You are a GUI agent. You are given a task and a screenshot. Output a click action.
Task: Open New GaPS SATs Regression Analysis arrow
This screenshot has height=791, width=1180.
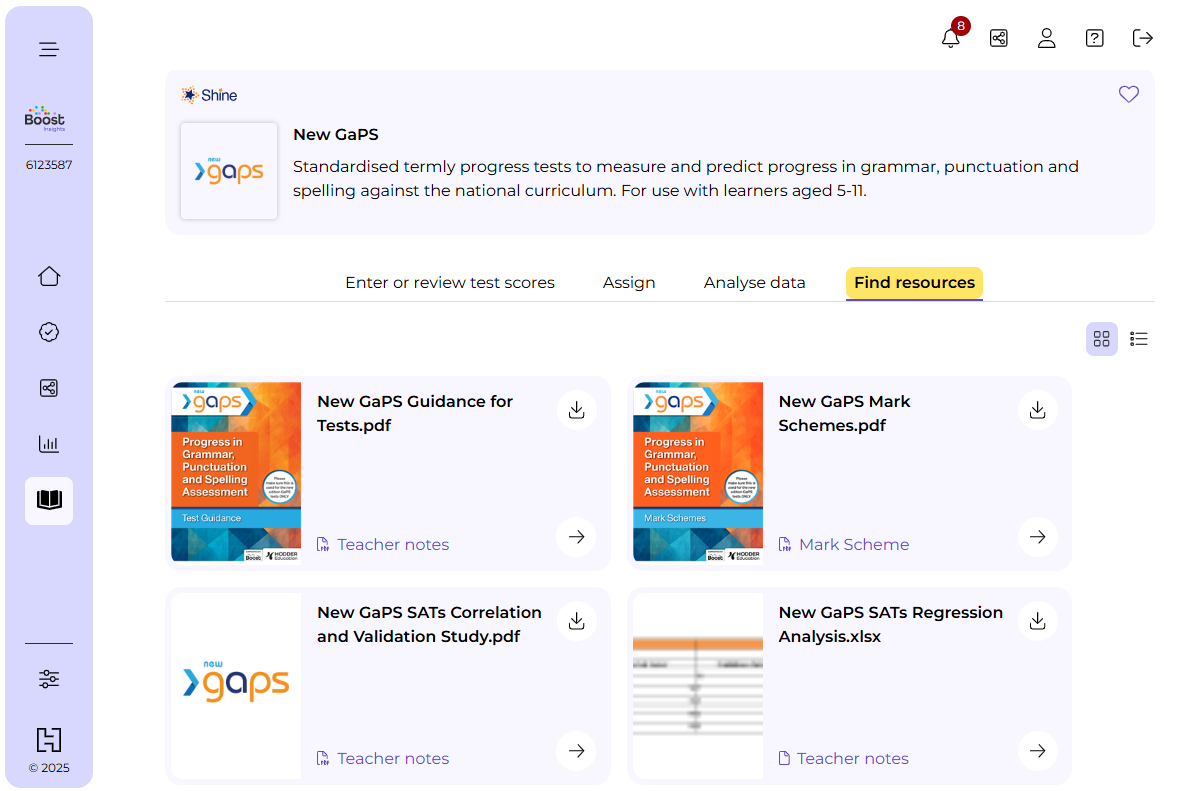coord(1037,751)
